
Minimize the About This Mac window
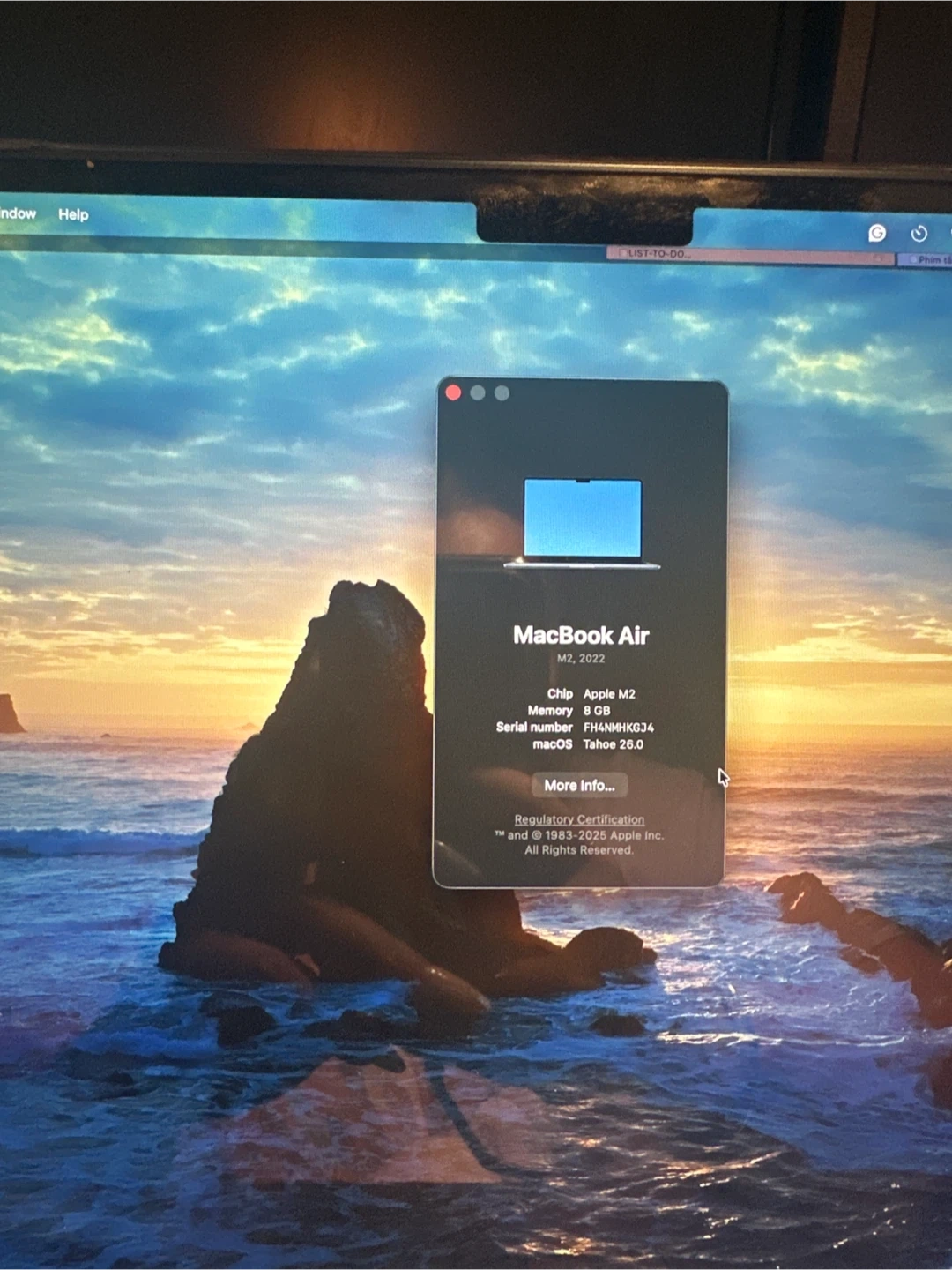coord(478,392)
